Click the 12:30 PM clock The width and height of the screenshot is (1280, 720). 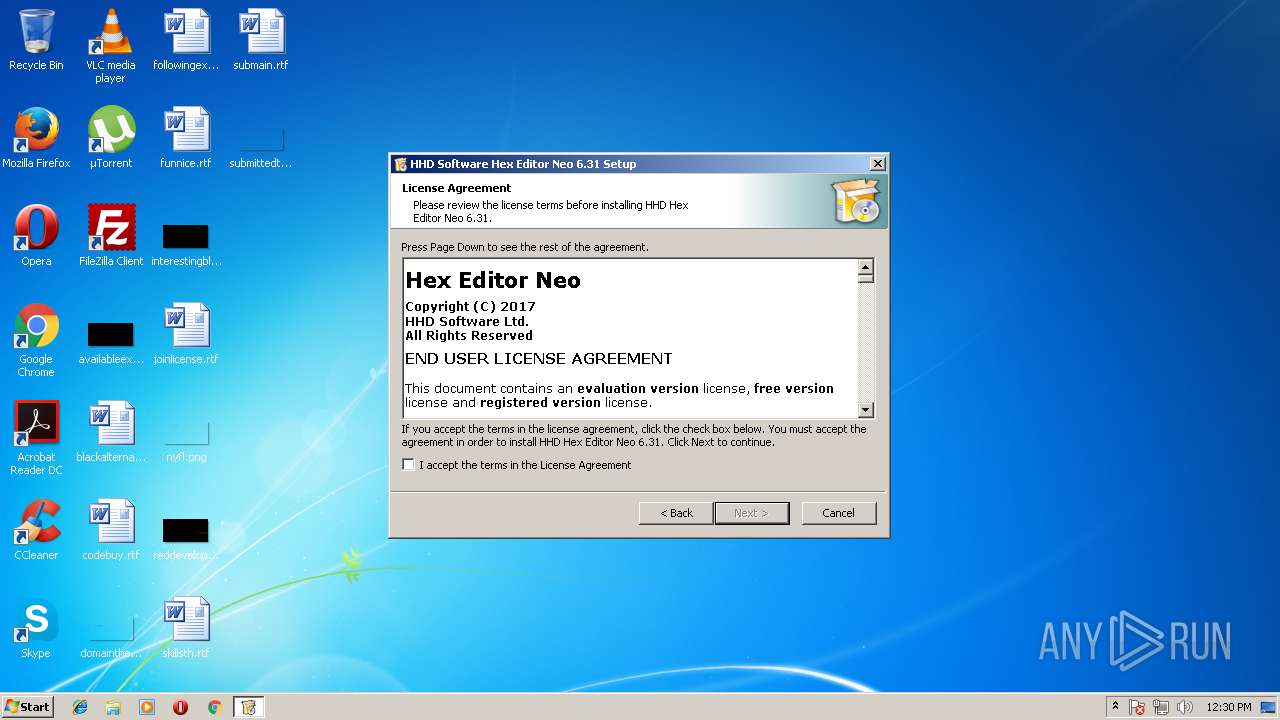click(1228, 707)
